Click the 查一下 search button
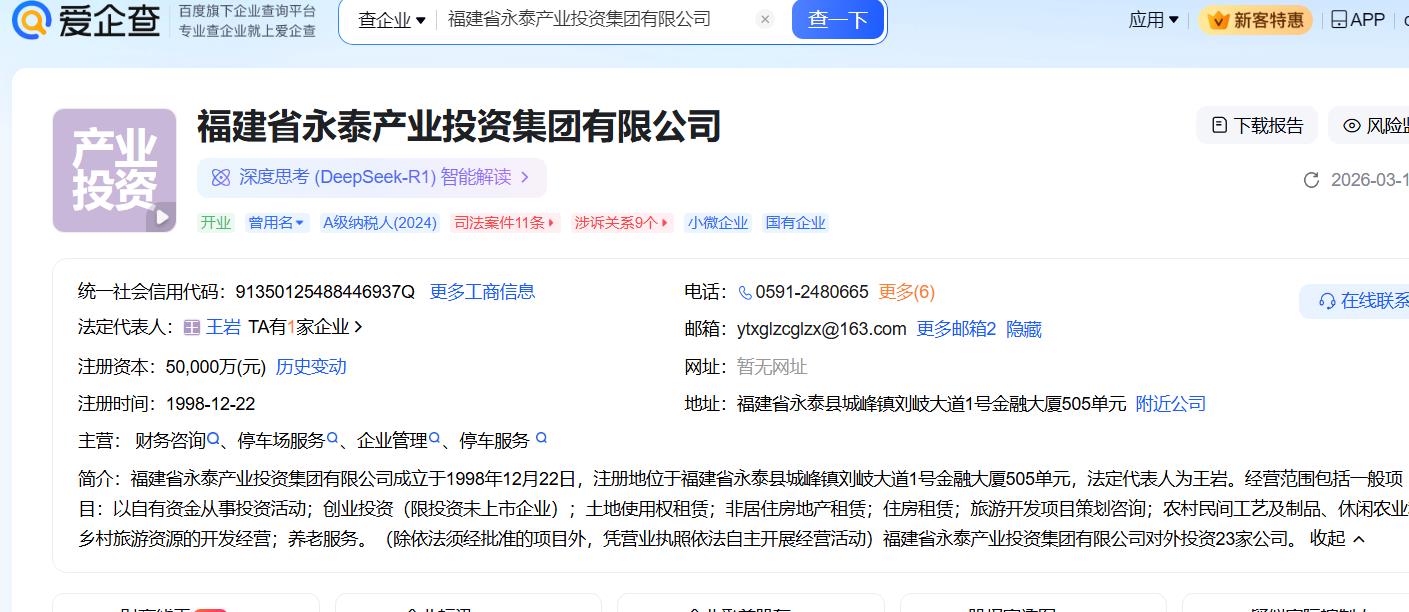This screenshot has width=1409, height=612. tap(837, 20)
